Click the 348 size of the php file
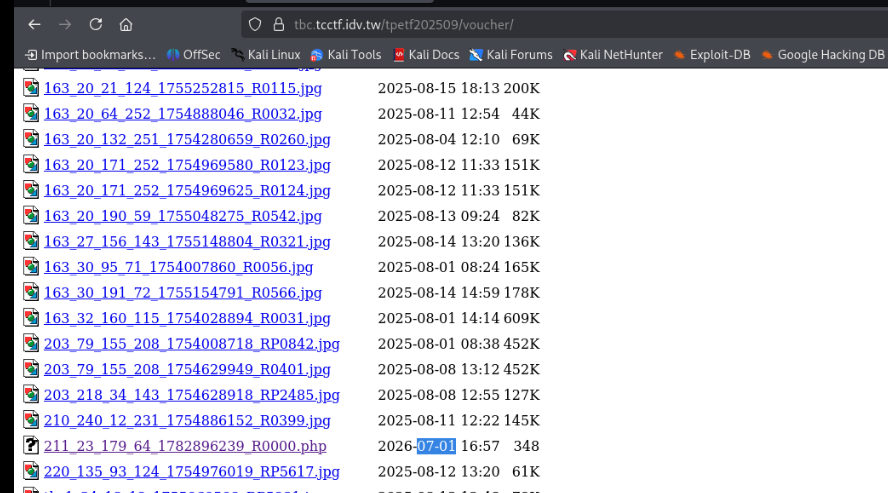 point(526,446)
